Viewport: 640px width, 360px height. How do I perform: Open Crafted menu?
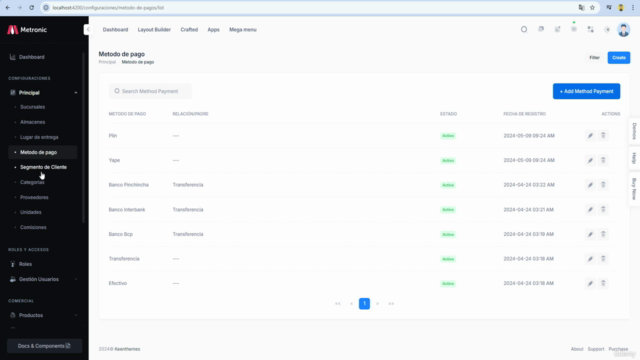point(189,29)
